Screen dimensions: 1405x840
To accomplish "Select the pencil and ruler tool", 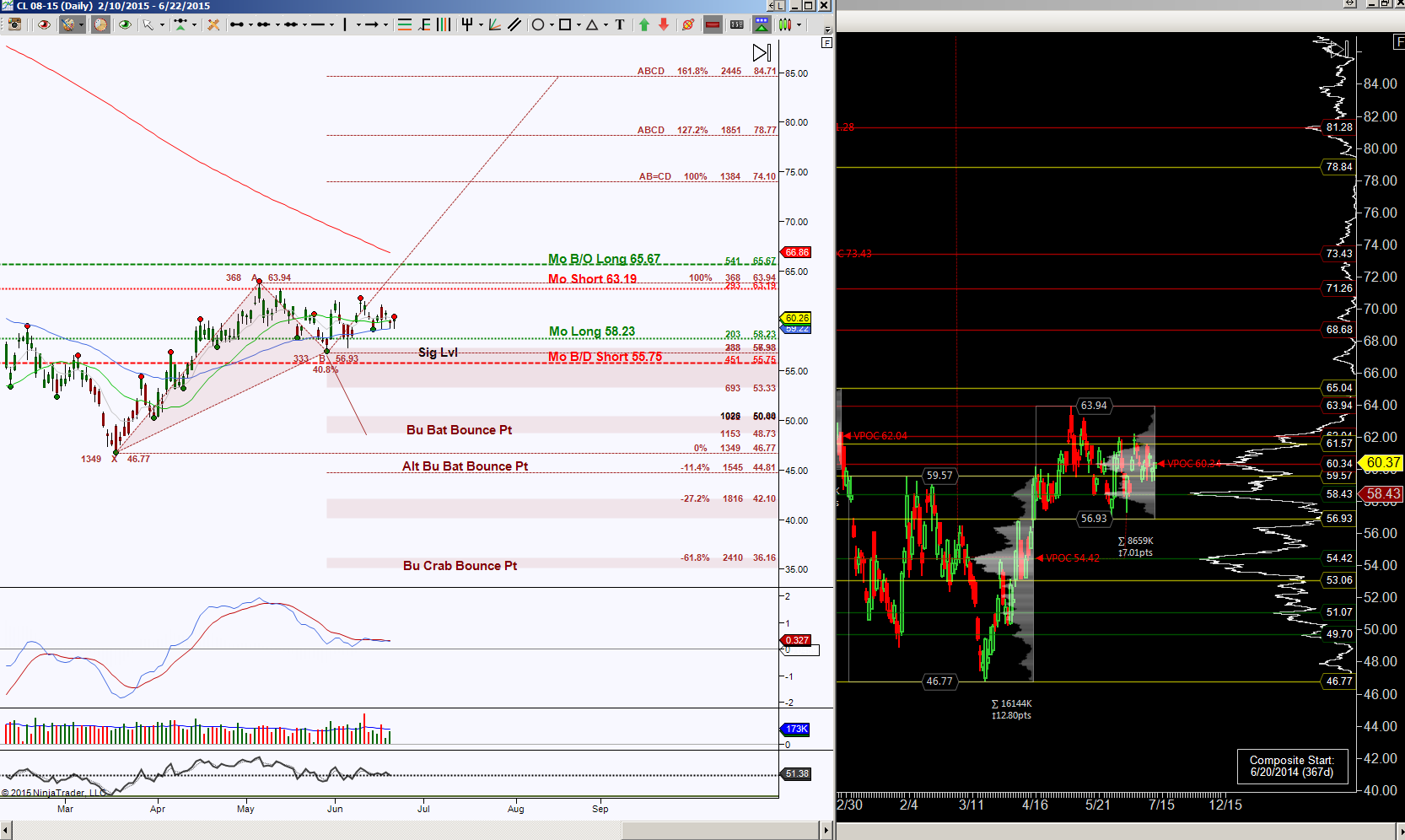I will click(213, 24).
